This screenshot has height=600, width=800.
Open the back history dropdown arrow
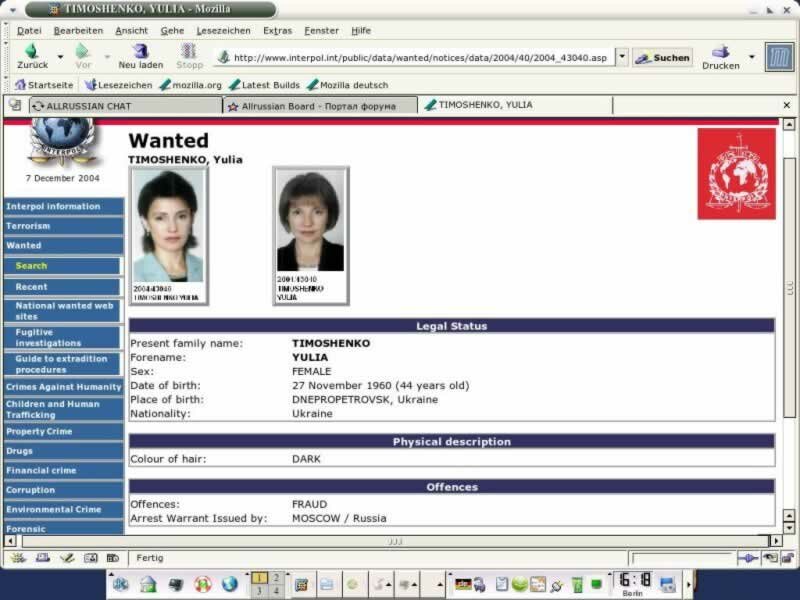pos(60,57)
